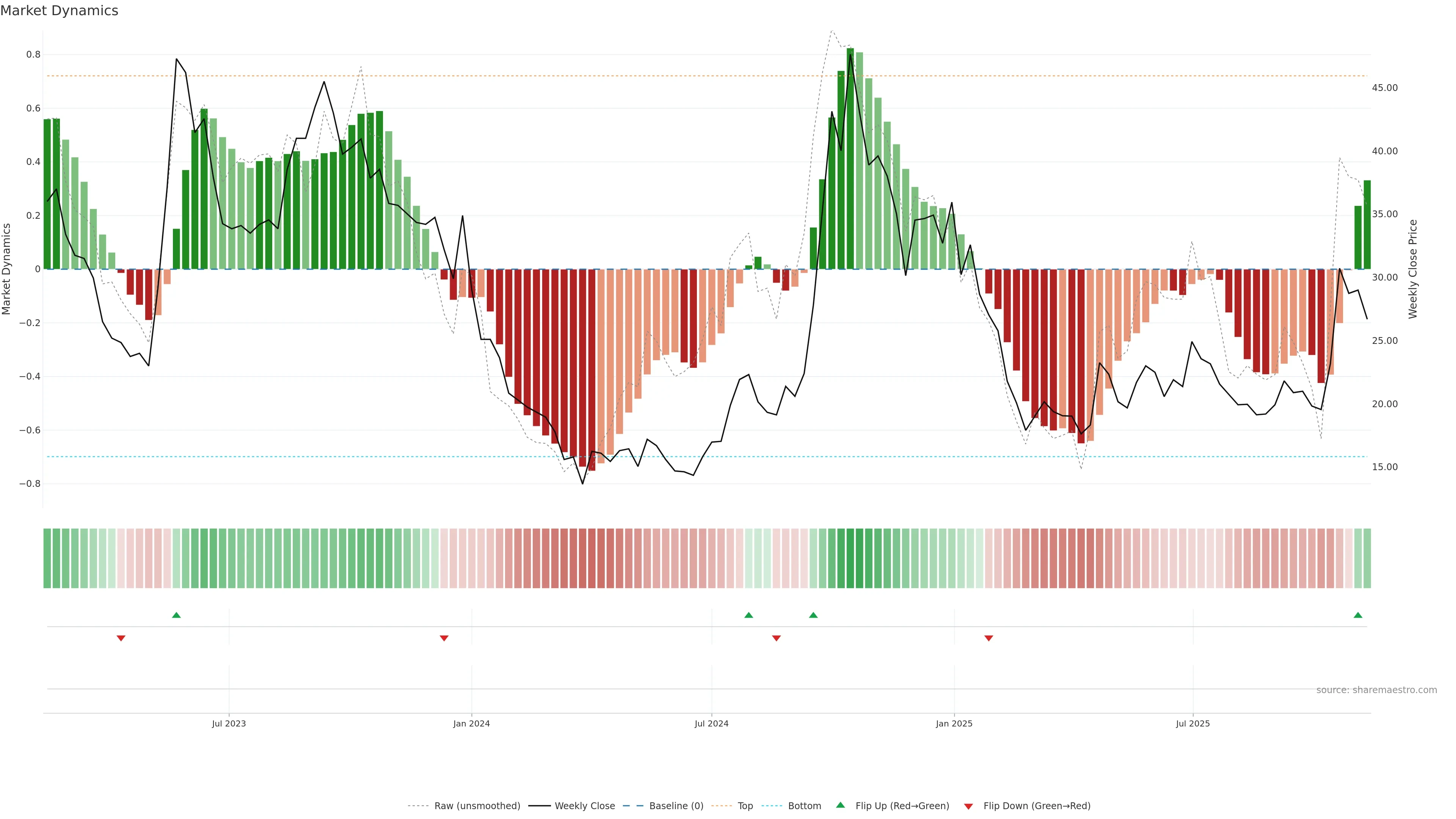Click Flip Up green triangle legend icon
1456x819 pixels.
pyautogui.click(x=841, y=805)
